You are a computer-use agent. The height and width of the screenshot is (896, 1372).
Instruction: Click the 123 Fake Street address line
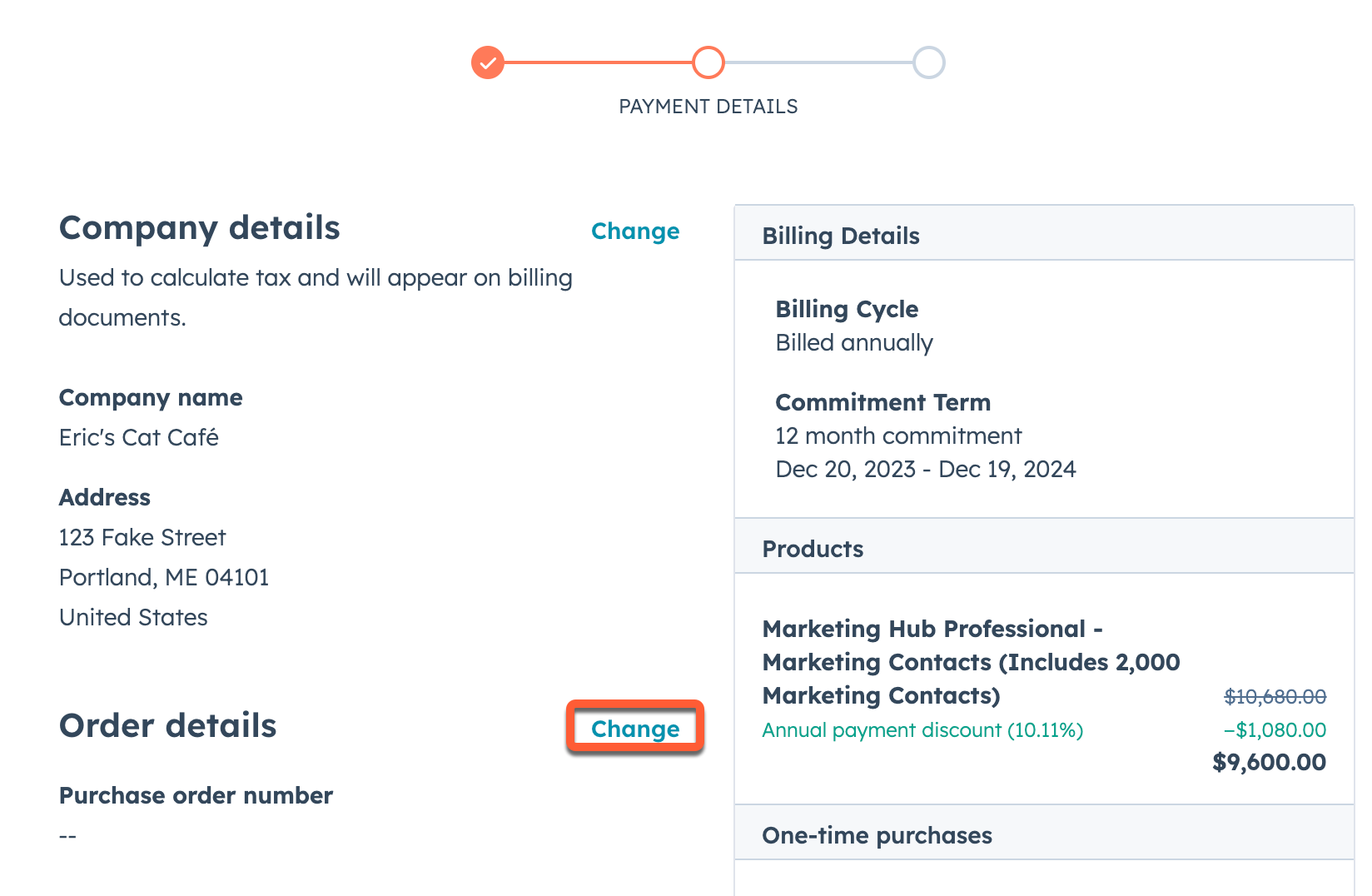click(x=142, y=537)
